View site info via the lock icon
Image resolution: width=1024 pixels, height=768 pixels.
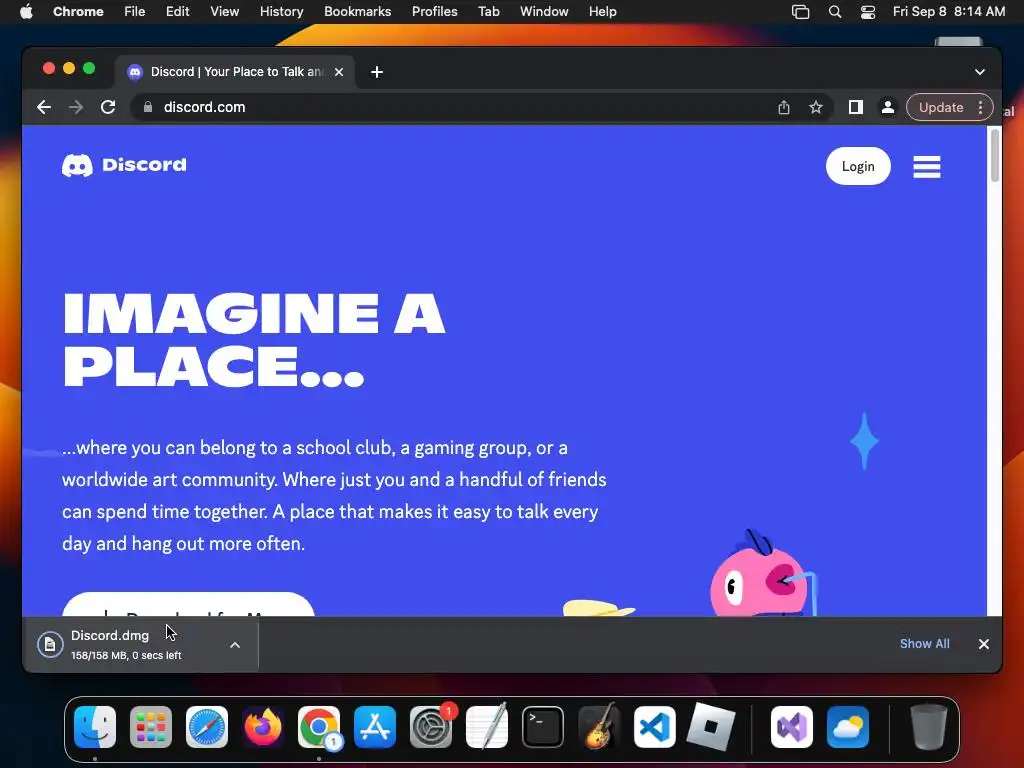[x=148, y=107]
